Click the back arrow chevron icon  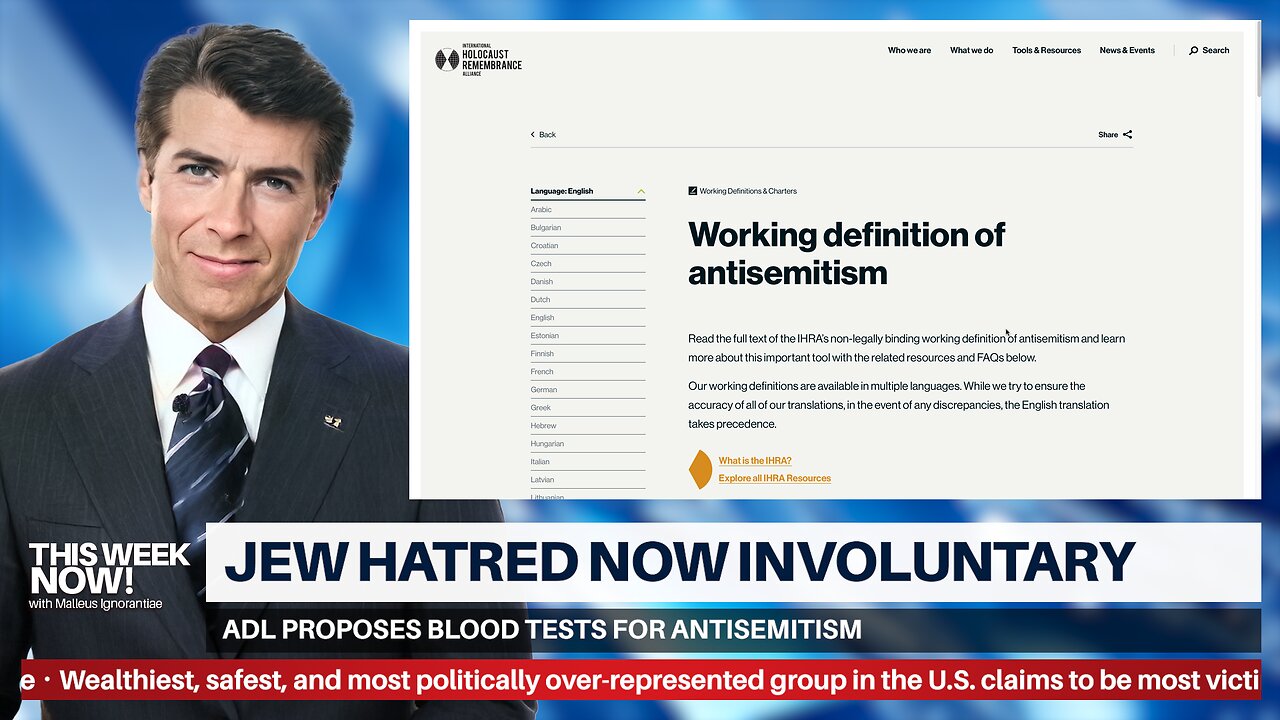[x=533, y=134]
